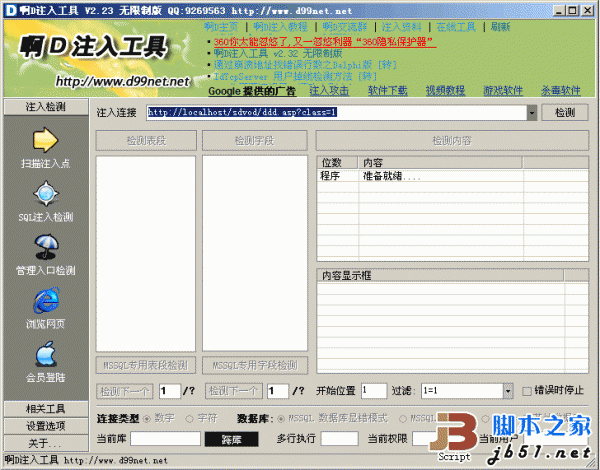Click the MSSQL专用表段检测 button
The height and width of the screenshot is (470, 600).
point(146,365)
